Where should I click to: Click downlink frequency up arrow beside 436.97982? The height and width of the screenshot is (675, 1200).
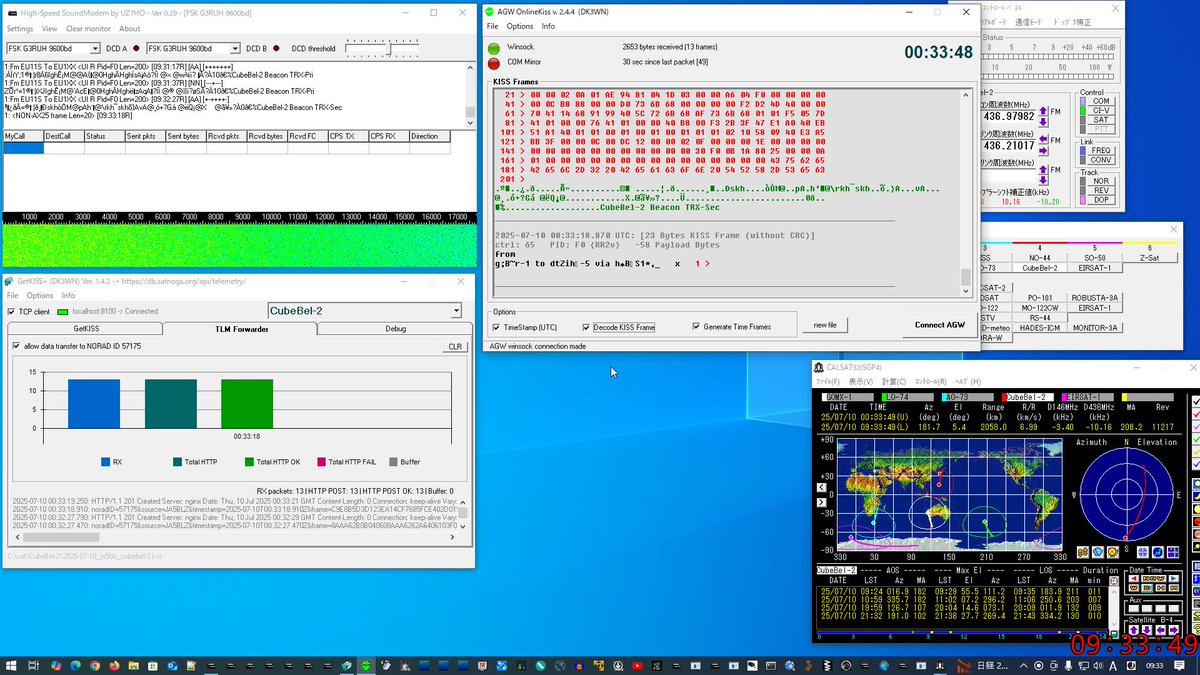[1043, 111]
